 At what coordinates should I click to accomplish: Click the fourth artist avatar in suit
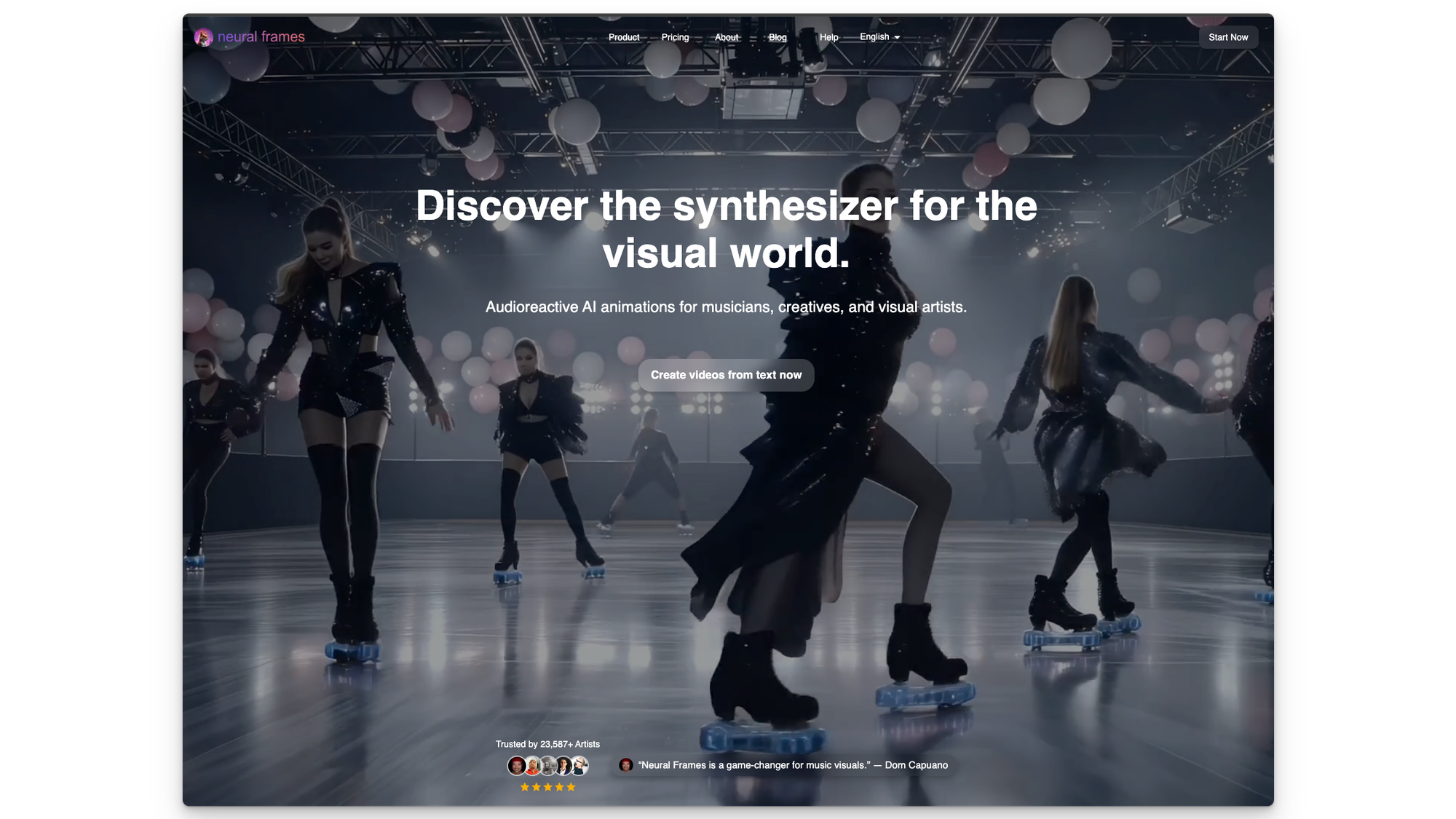click(564, 766)
